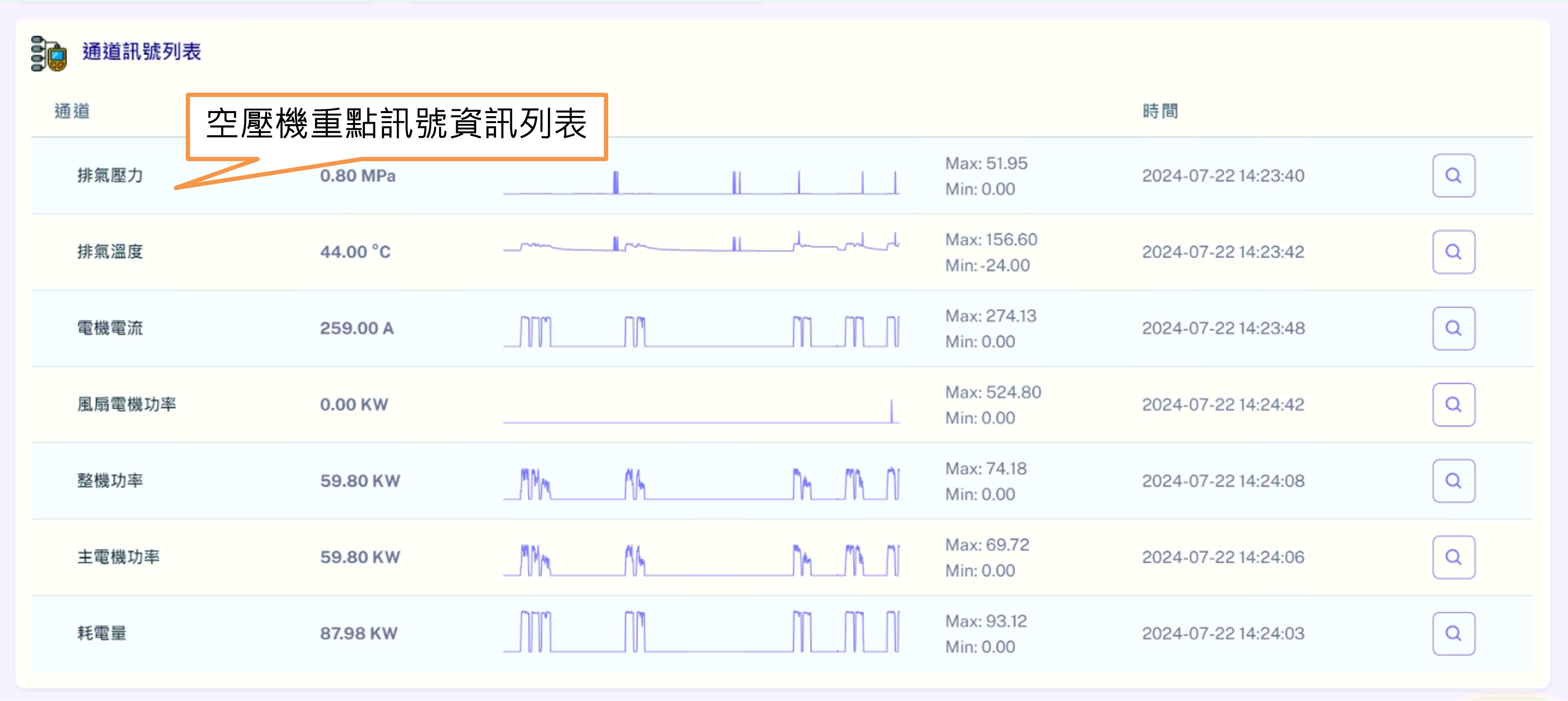Open detail icon for 風扇電機功率 row
Image resolution: width=1568 pixels, height=701 pixels.
[1453, 404]
